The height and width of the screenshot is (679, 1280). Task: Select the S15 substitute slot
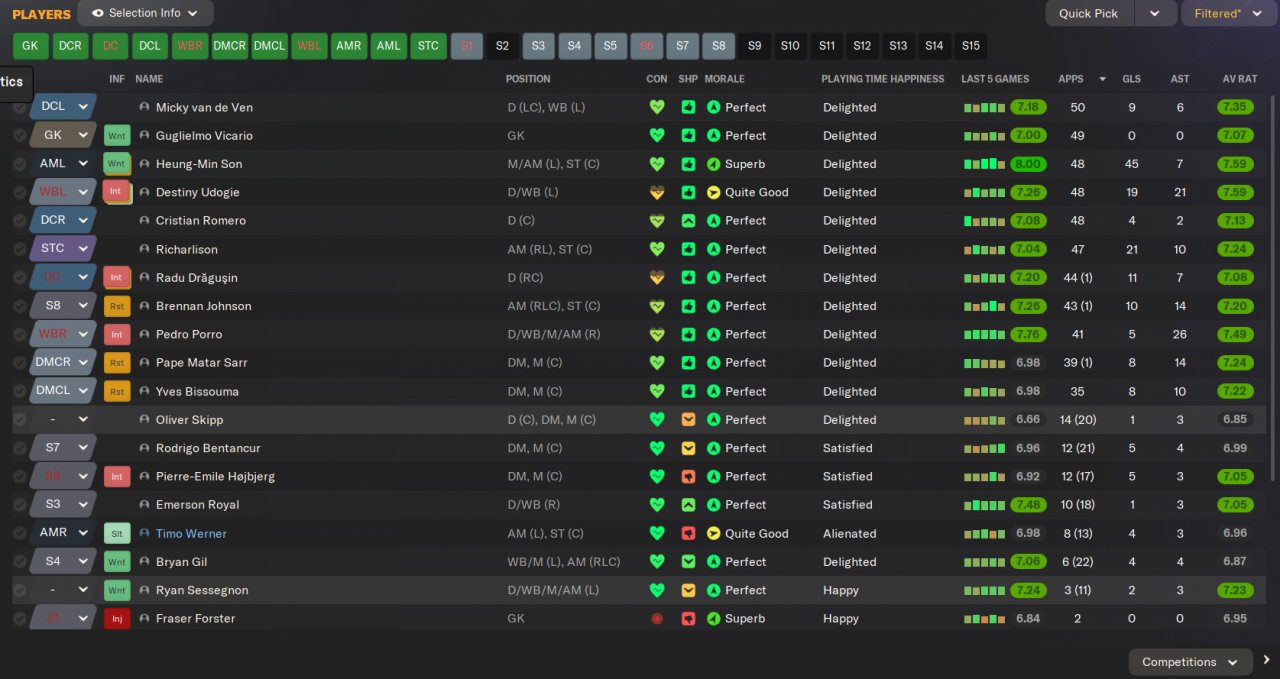point(970,46)
